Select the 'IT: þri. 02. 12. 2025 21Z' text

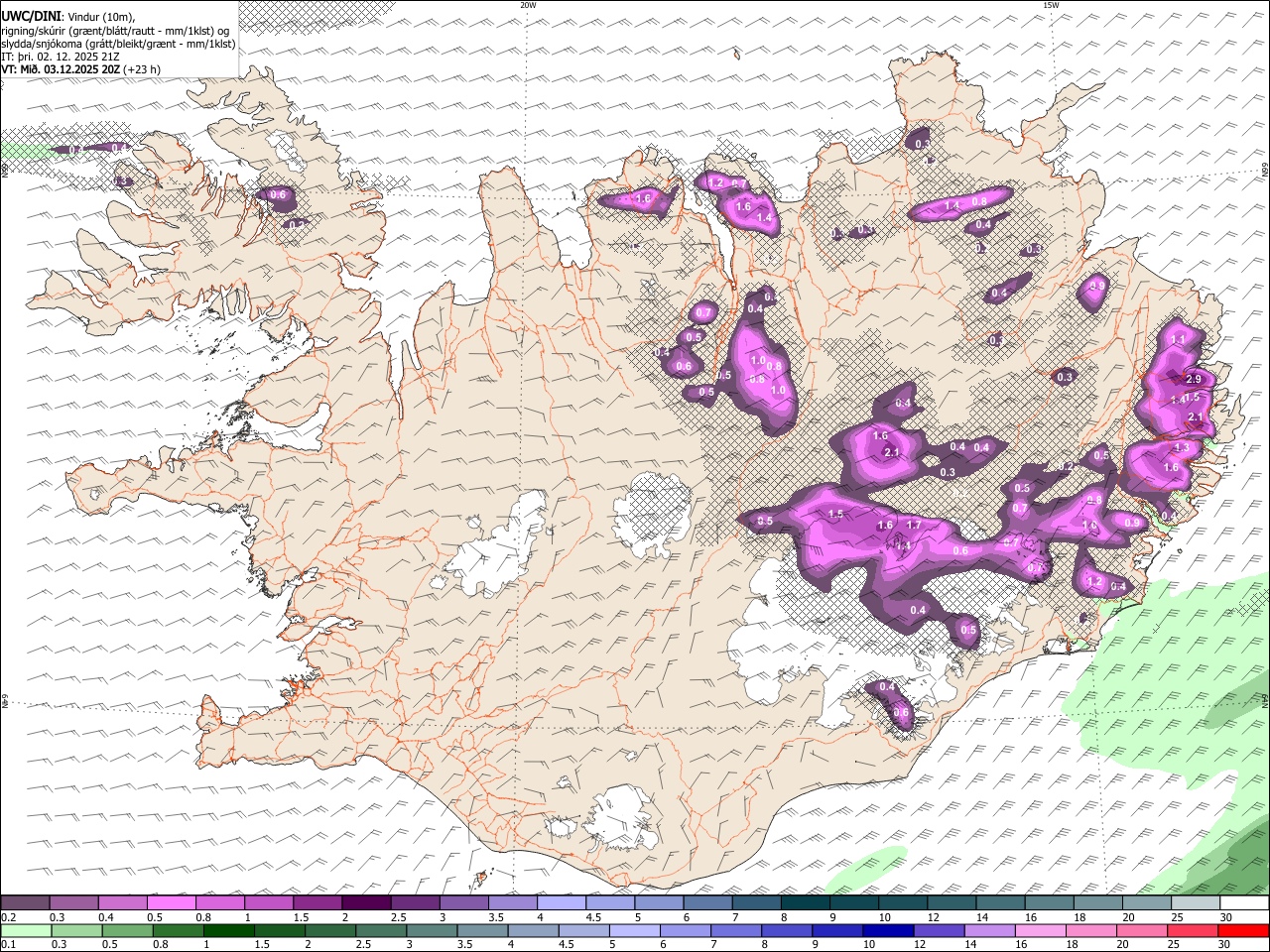(x=61, y=57)
